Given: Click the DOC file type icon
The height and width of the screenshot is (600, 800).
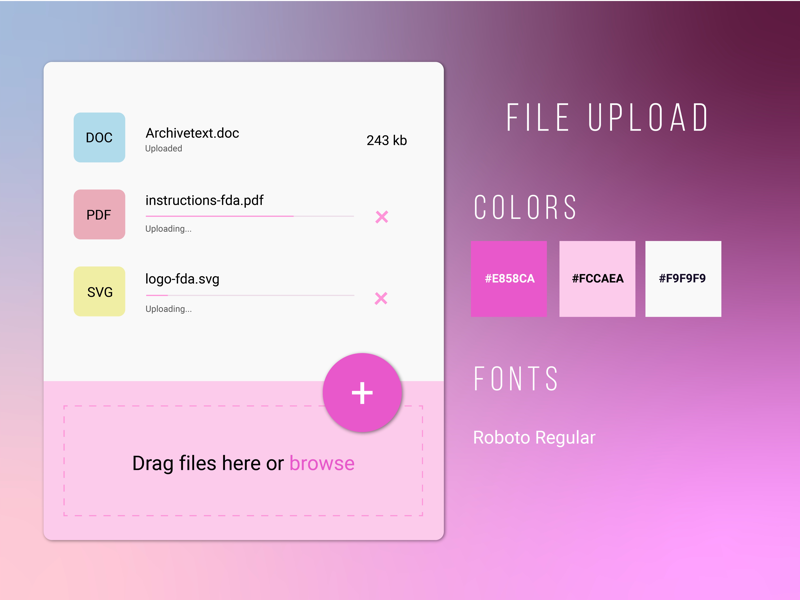Looking at the screenshot, I should [x=97, y=137].
